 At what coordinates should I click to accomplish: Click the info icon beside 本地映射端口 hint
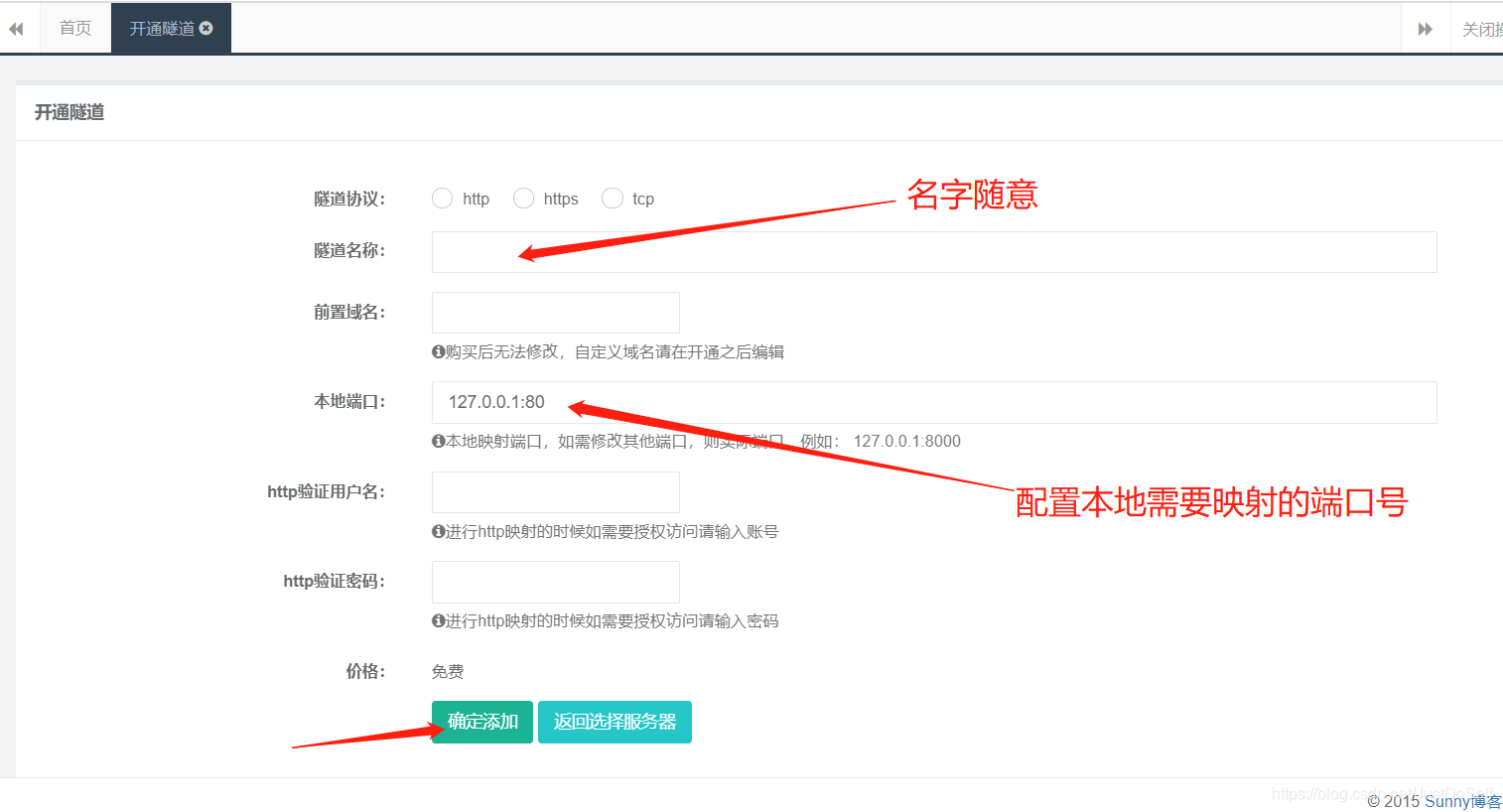(438, 441)
